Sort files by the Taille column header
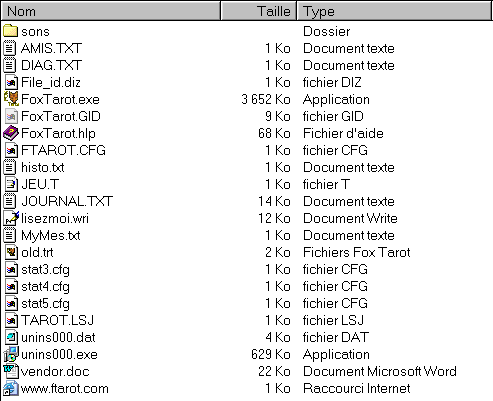Image resolution: width=493 pixels, height=401 pixels. [x=259, y=11]
